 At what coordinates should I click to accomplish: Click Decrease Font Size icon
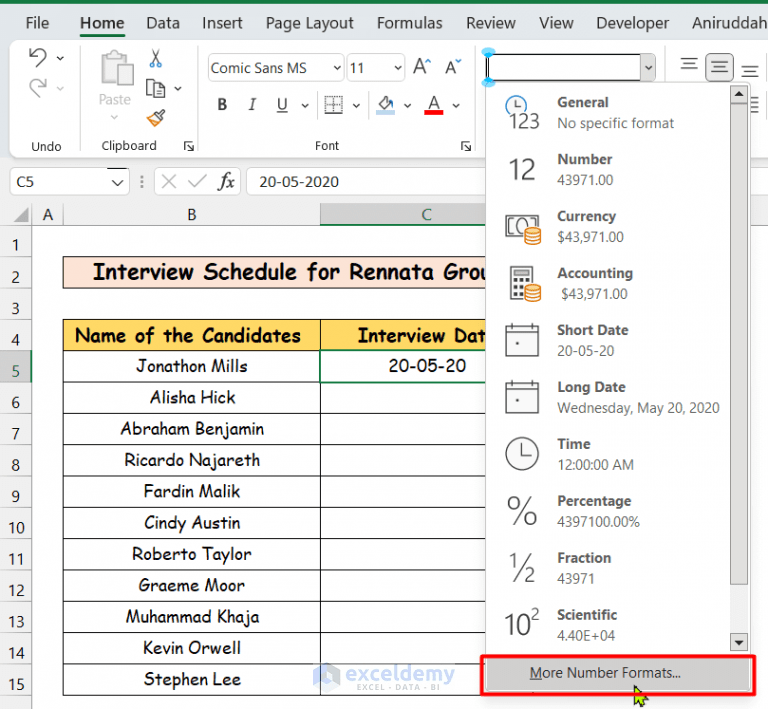pyautogui.click(x=453, y=67)
